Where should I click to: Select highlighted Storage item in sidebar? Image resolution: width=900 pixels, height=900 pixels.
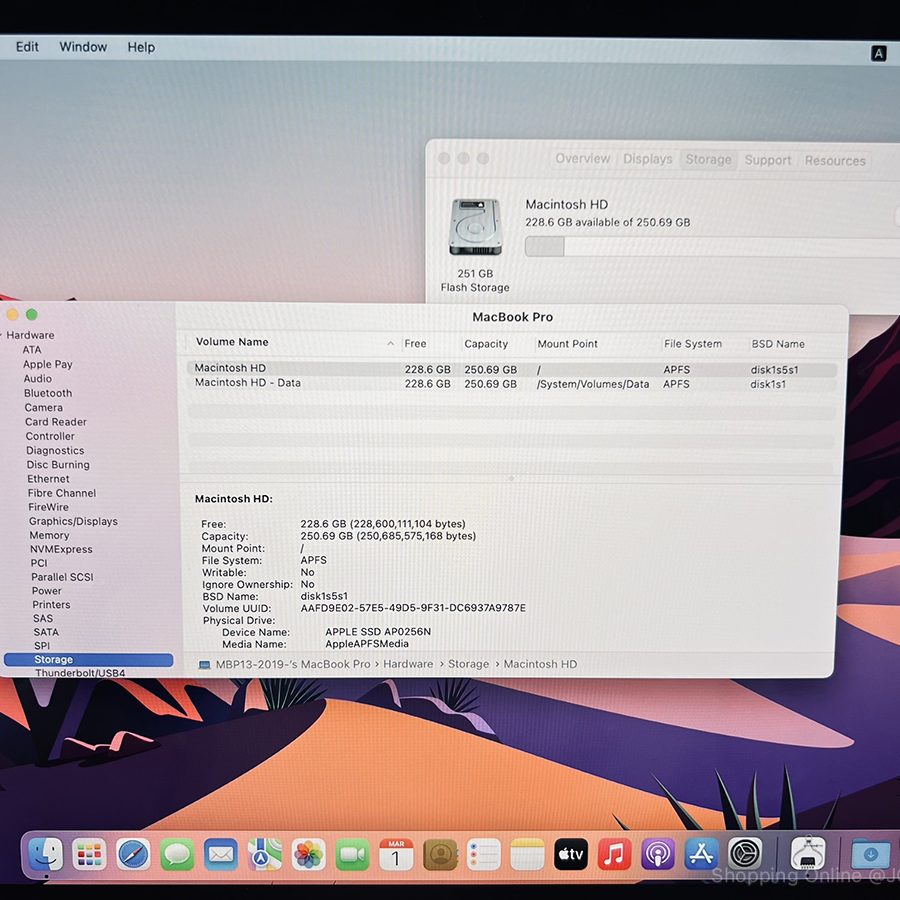[88, 660]
